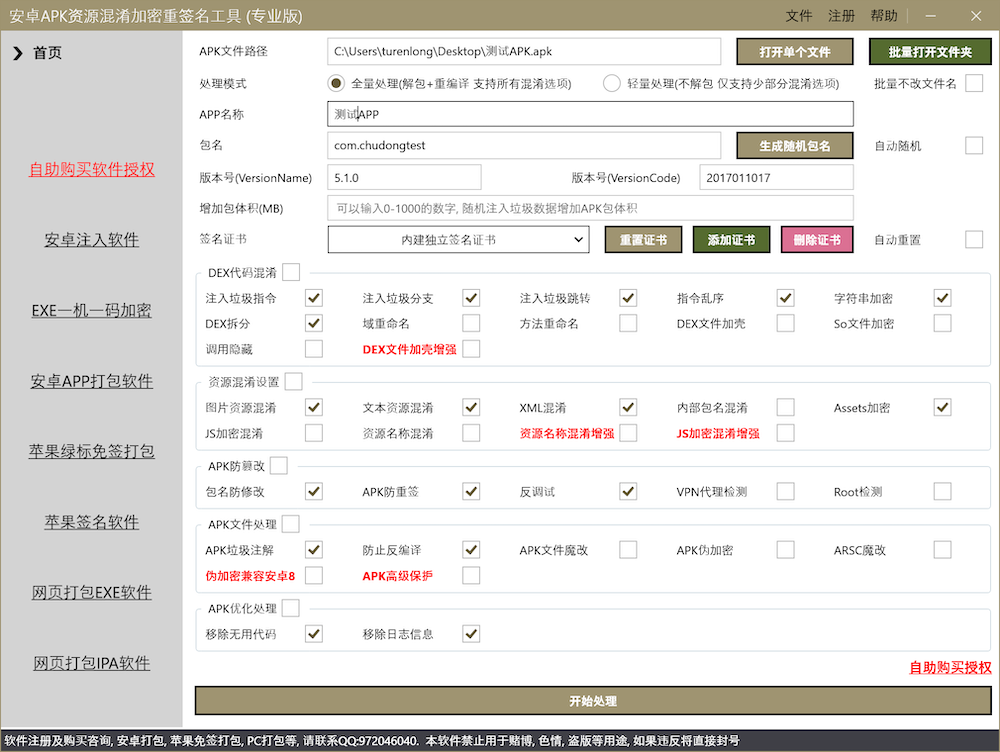Click the 开始处理 button
This screenshot has width=1000, height=752.
pyautogui.click(x=592, y=701)
